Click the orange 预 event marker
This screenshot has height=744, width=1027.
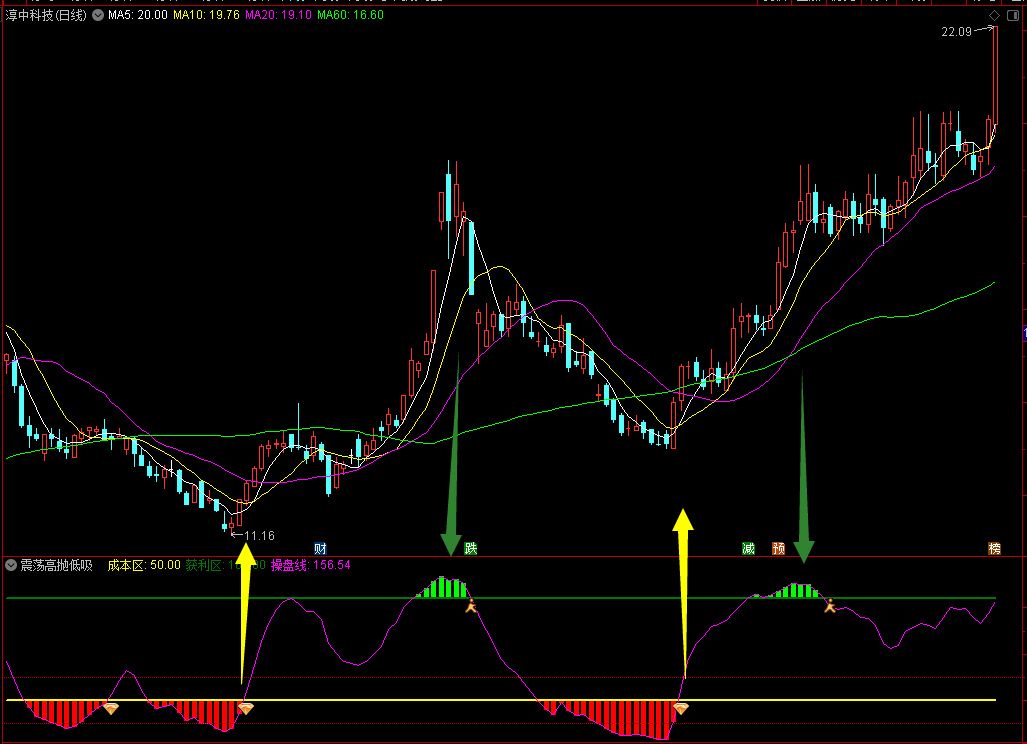point(779,549)
